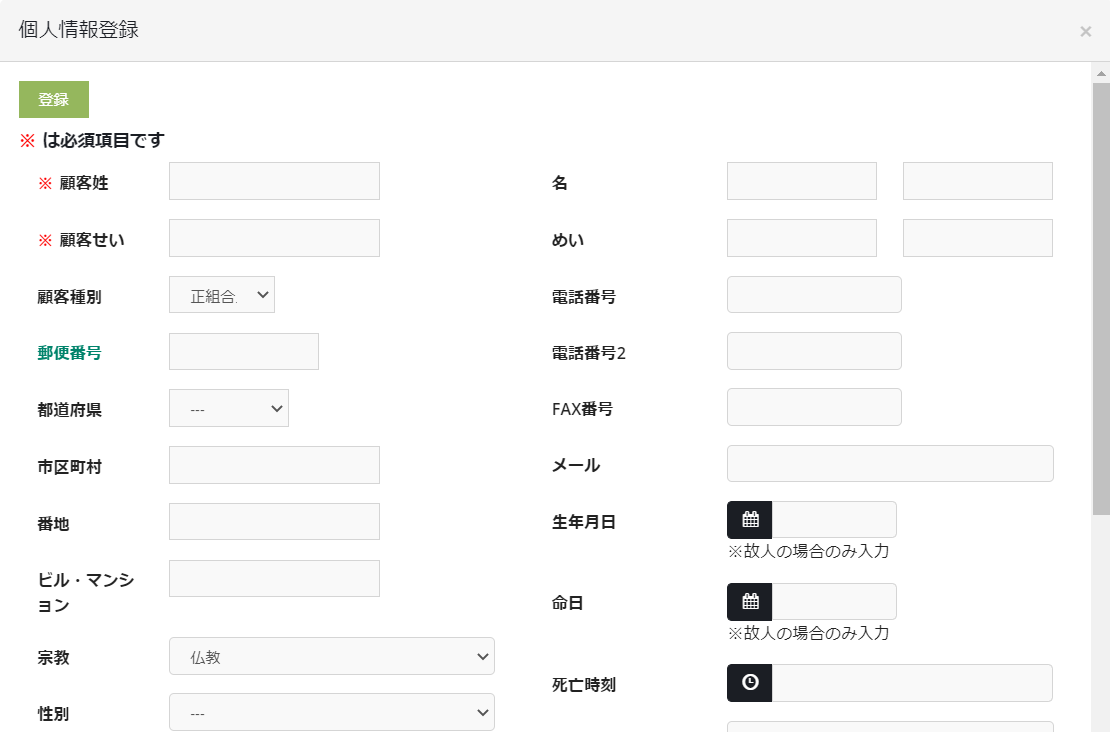Select the メール input field
This screenshot has height=732, width=1110.
[x=889, y=464]
